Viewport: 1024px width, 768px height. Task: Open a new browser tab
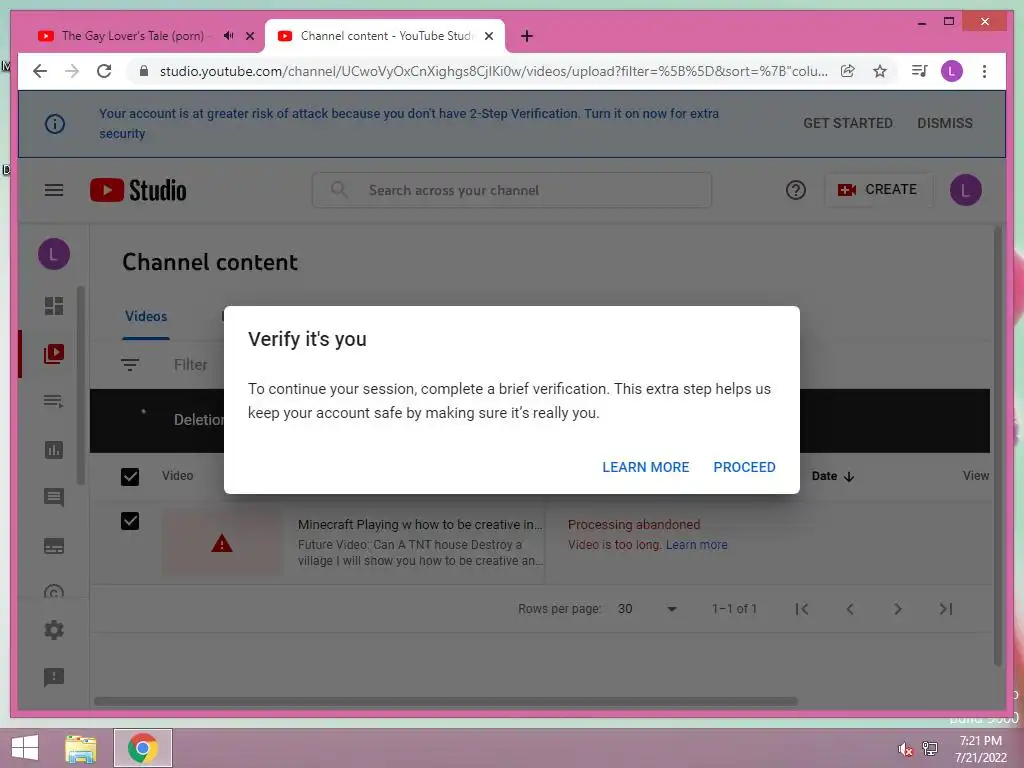[527, 36]
